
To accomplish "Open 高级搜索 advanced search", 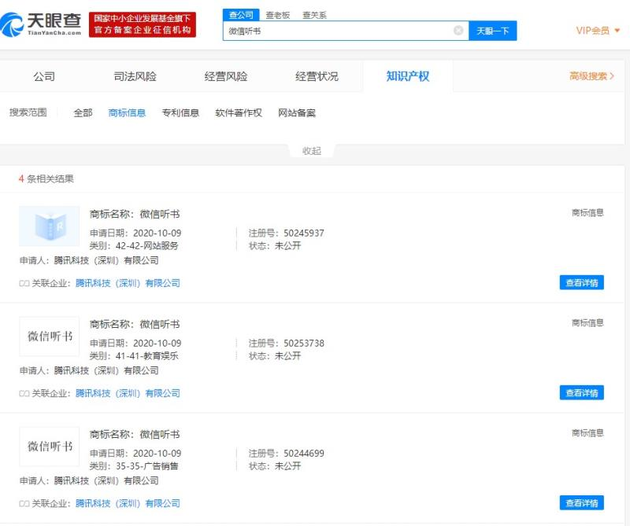I will tap(591, 76).
